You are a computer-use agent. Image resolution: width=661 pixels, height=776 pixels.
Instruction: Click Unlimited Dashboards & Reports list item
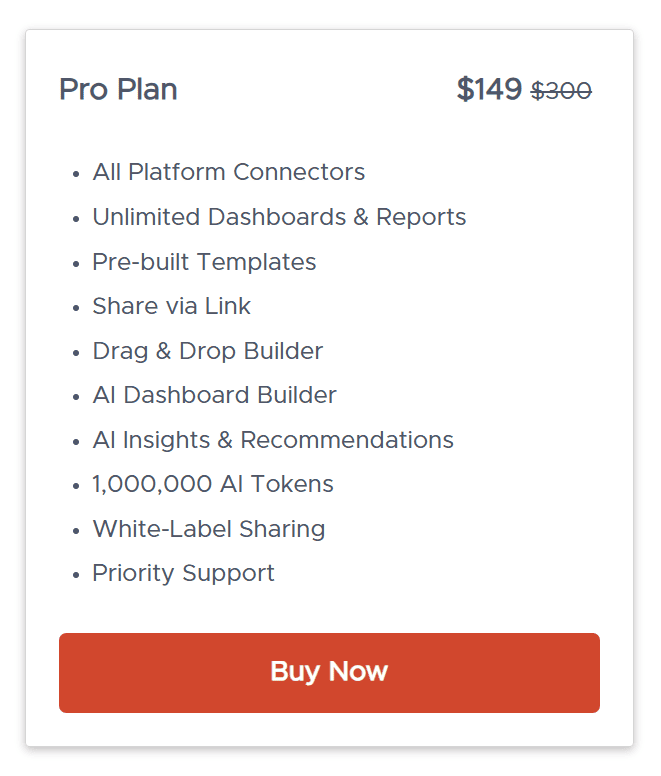coord(279,217)
